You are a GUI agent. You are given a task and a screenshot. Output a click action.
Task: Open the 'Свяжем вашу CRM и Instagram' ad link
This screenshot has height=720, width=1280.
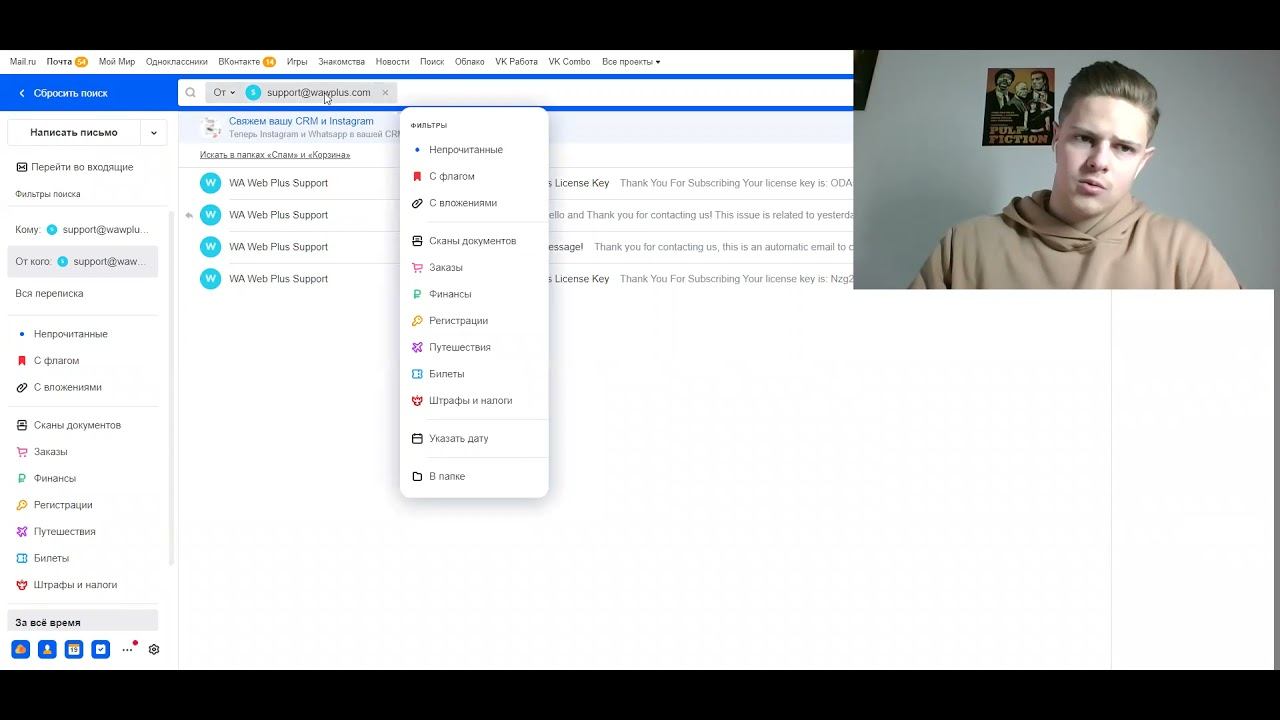[x=301, y=121]
